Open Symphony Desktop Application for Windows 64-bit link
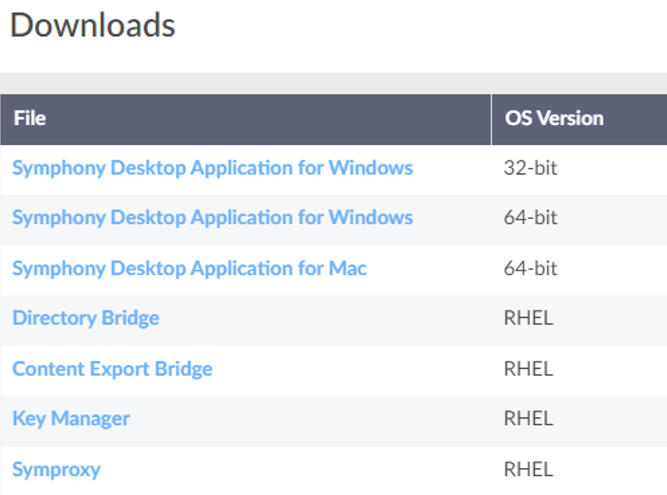667x495 pixels. click(213, 218)
